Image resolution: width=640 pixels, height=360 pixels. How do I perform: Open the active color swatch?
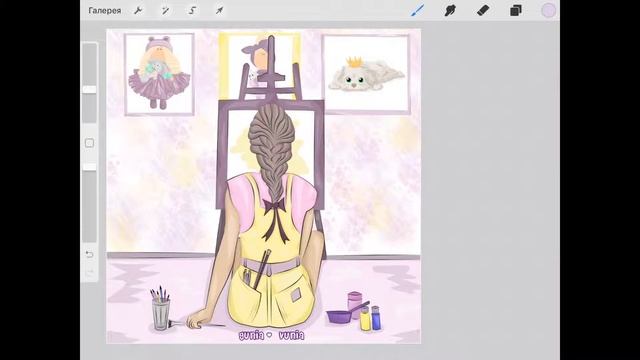click(548, 11)
